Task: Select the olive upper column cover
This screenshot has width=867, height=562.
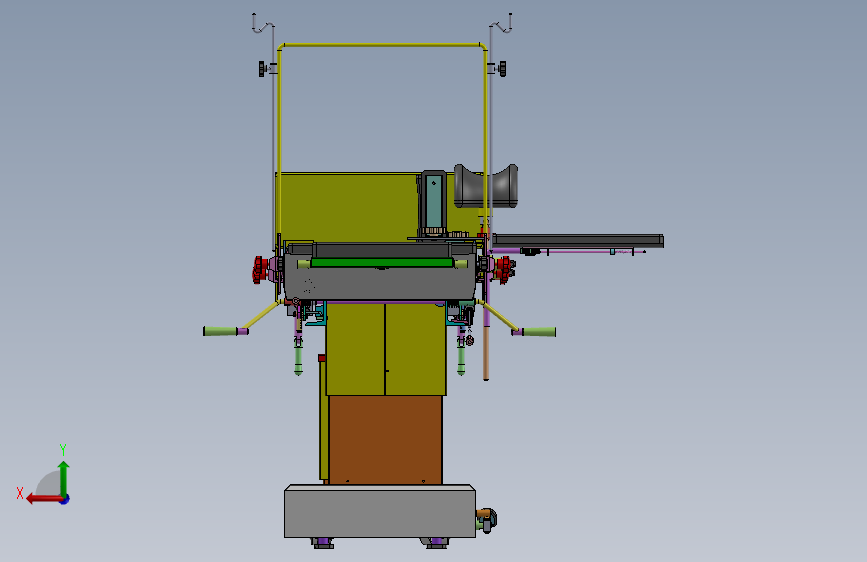Action: pyautogui.click(x=386, y=349)
